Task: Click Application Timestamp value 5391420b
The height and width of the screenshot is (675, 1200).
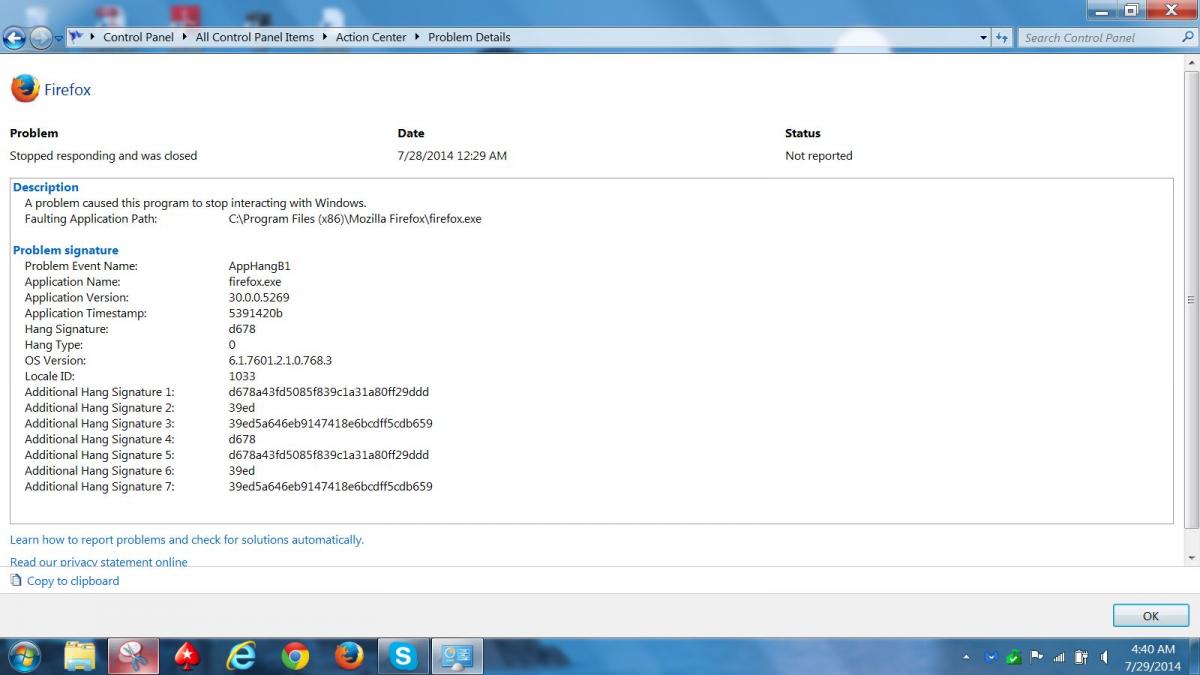Action: click(255, 313)
